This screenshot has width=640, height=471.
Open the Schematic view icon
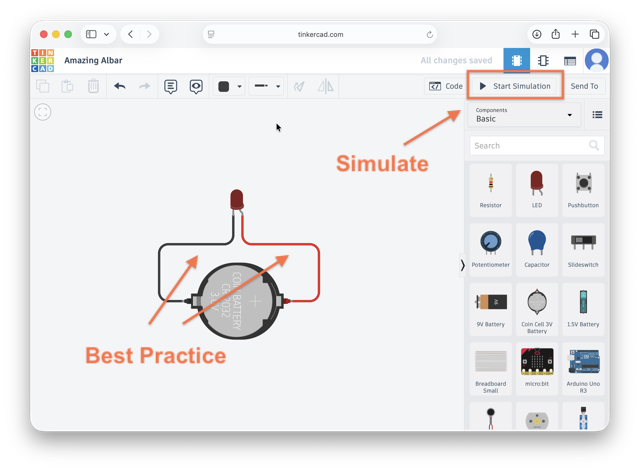tap(543, 61)
